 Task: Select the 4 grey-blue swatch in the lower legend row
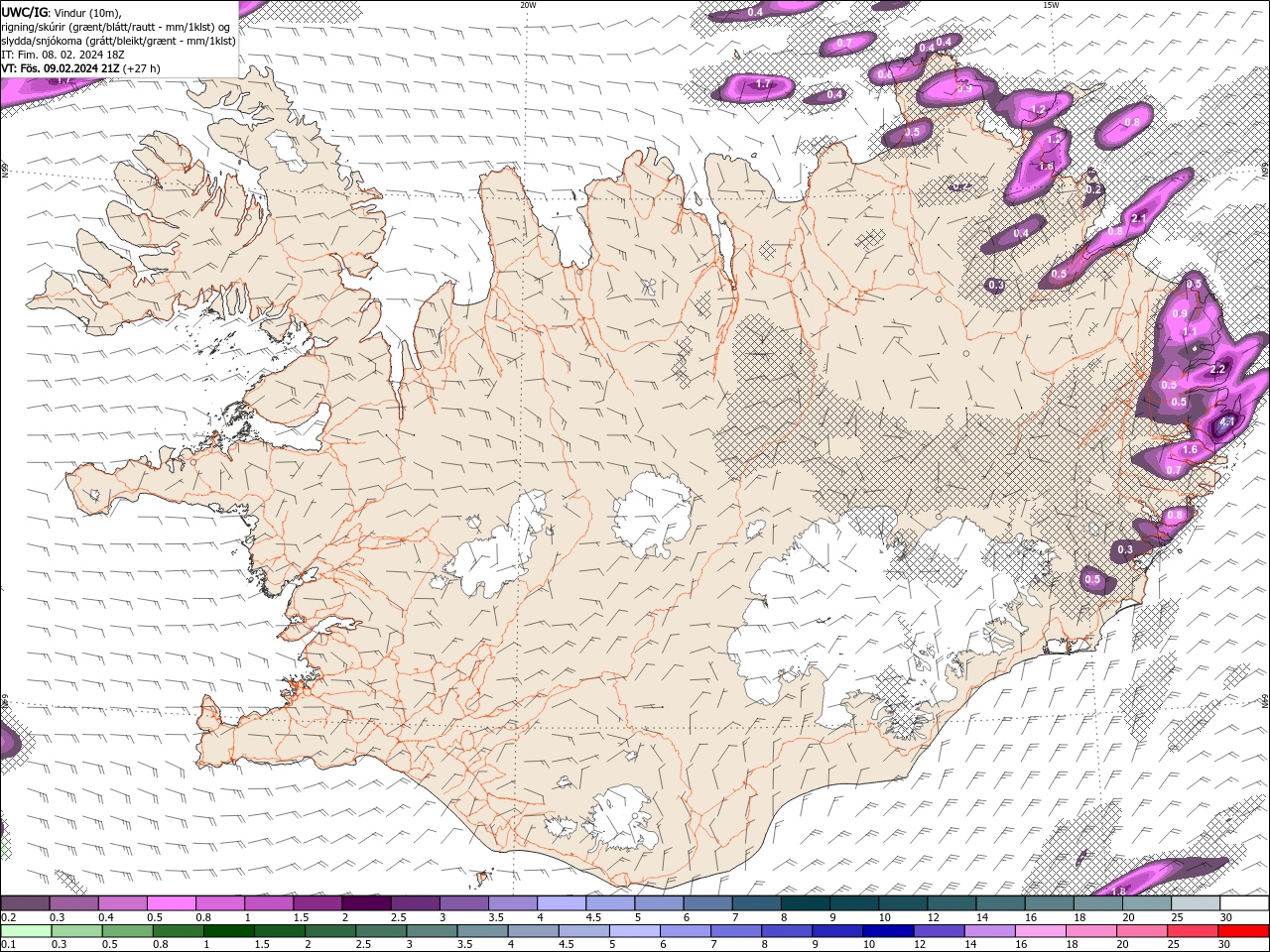532,931
